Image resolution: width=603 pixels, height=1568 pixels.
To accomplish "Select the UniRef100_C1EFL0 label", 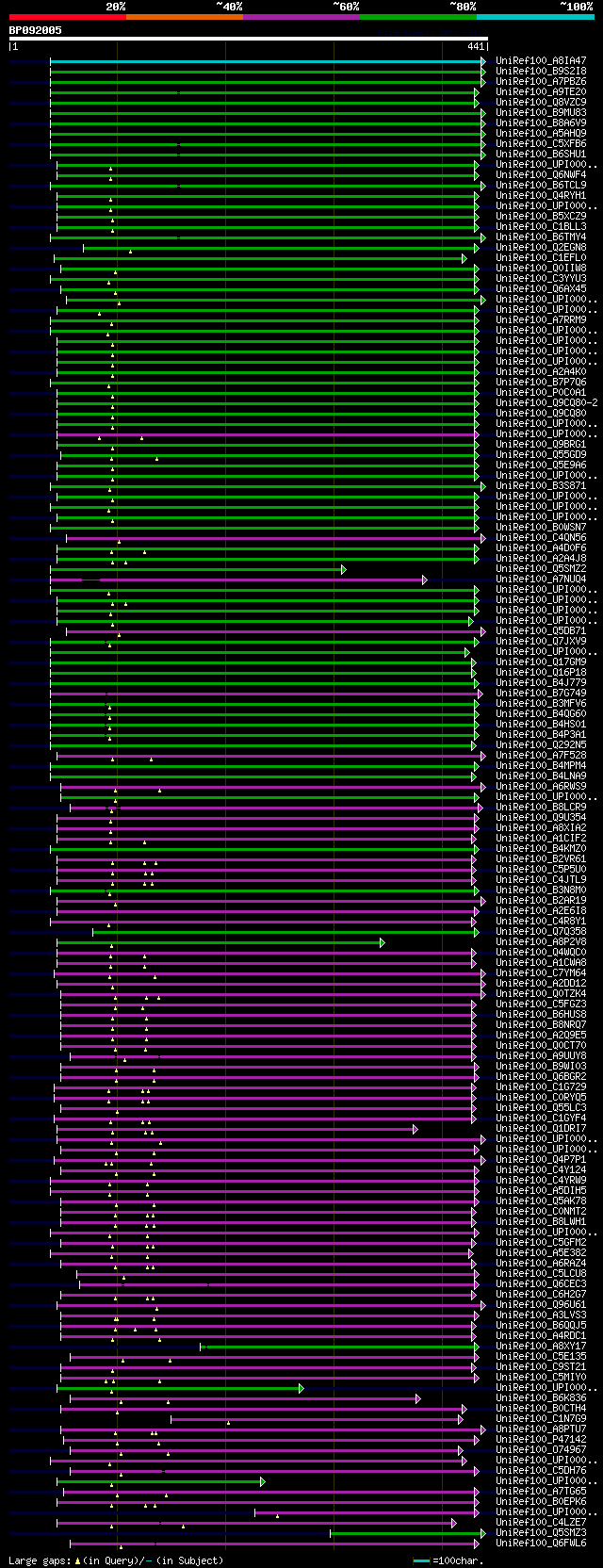I will (541, 258).
